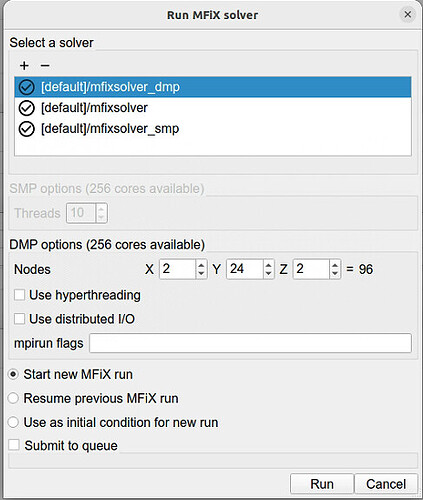Click the minus icon to remove solver

(45, 65)
